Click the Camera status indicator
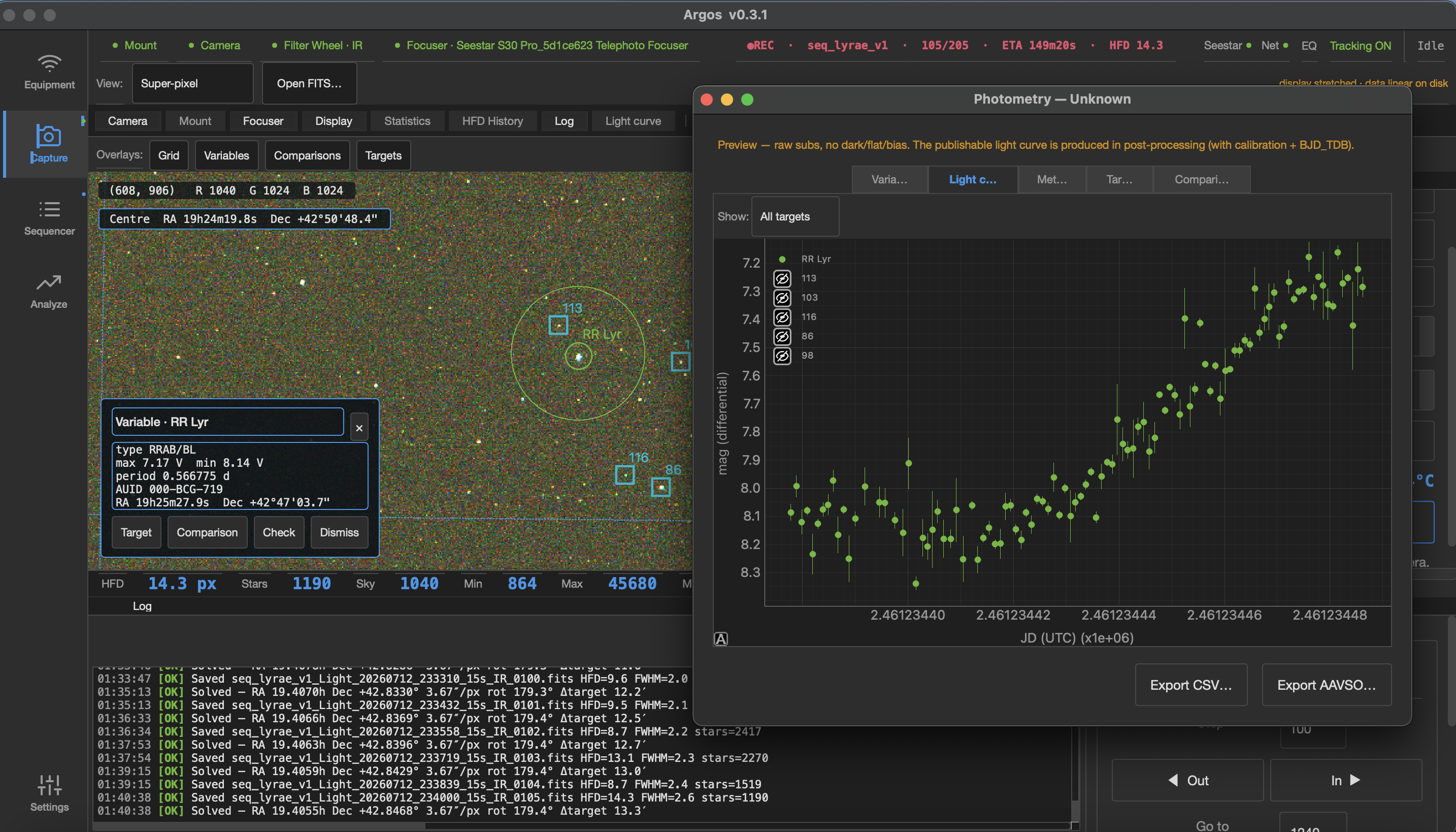 pos(214,45)
